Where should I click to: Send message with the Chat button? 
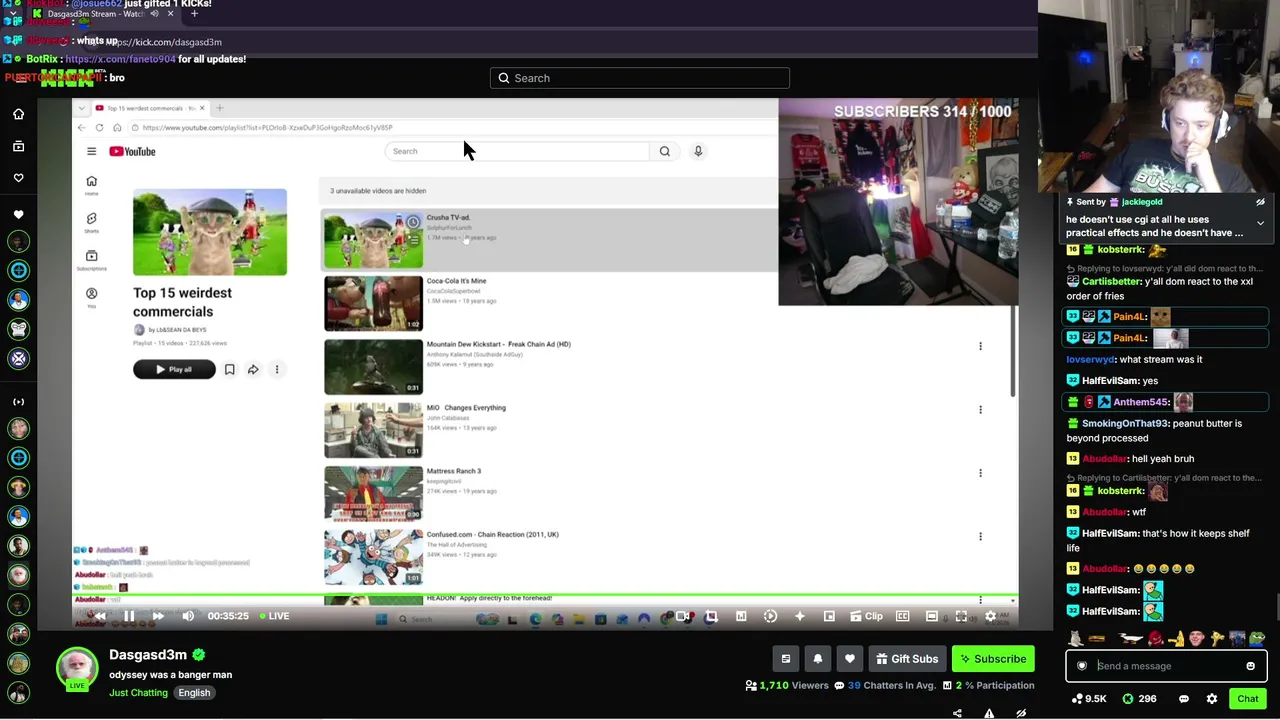pos(1248,699)
